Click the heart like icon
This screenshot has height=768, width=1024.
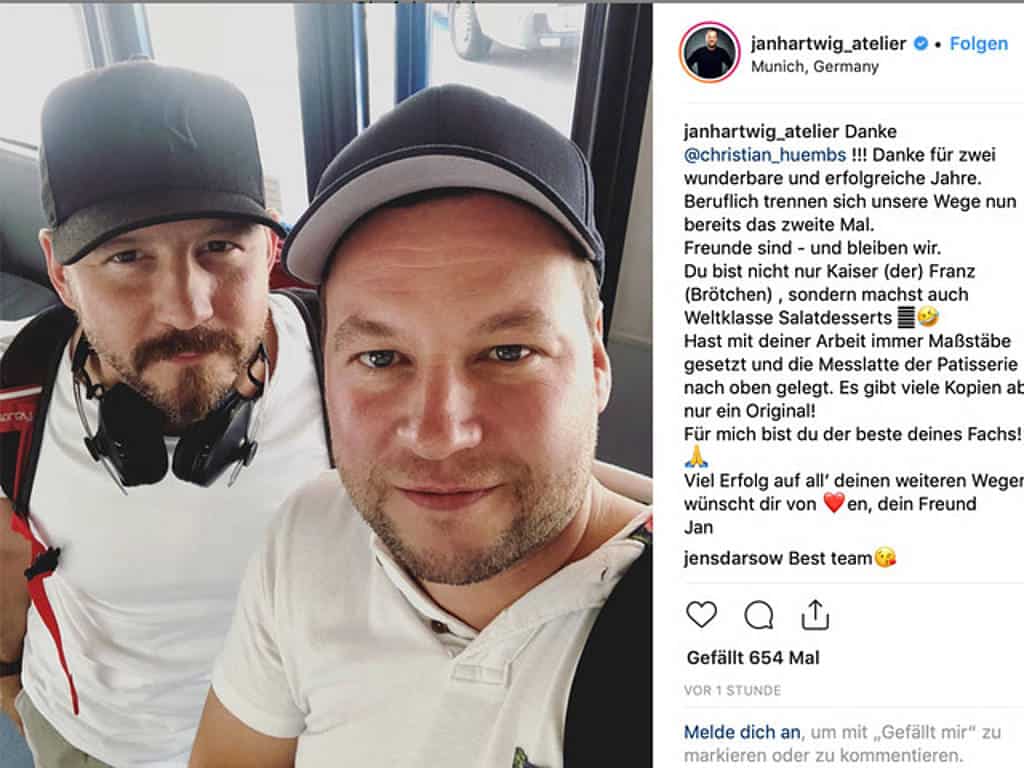click(x=701, y=615)
